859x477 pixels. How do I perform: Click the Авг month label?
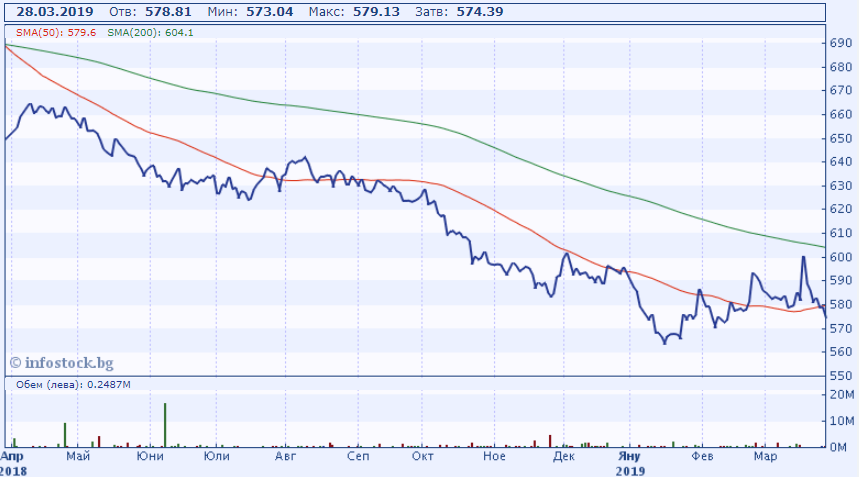point(285,456)
